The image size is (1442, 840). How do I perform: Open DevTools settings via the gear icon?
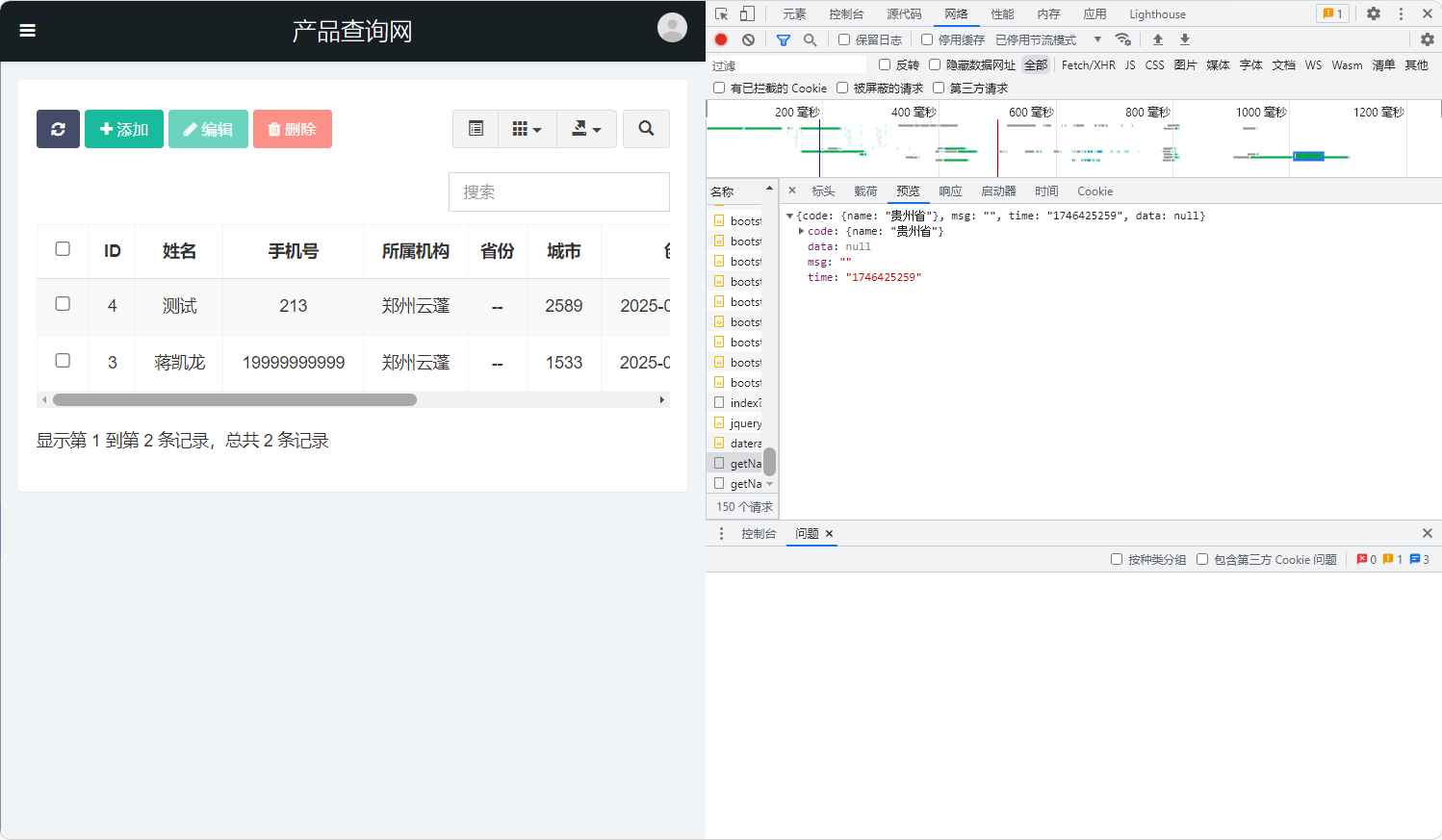[1374, 13]
